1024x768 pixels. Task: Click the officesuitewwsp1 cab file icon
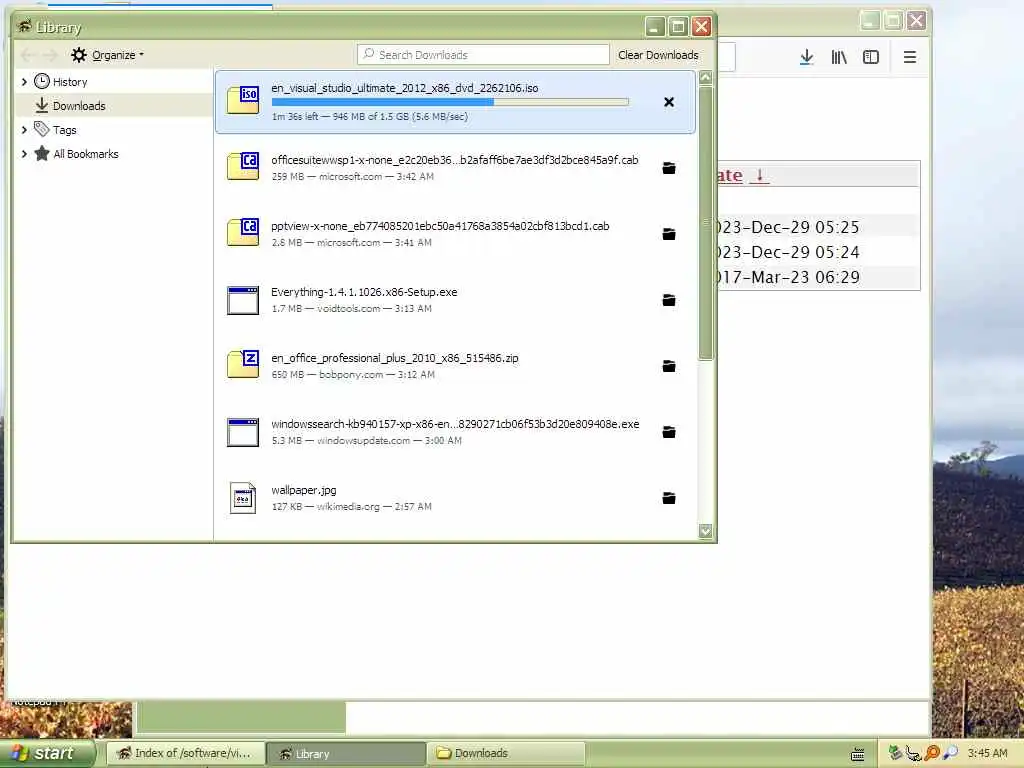pyautogui.click(x=243, y=166)
